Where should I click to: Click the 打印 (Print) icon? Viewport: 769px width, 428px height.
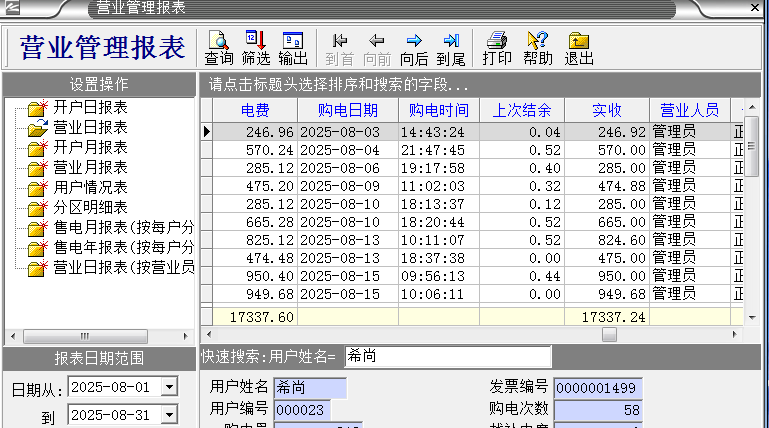pos(497,47)
